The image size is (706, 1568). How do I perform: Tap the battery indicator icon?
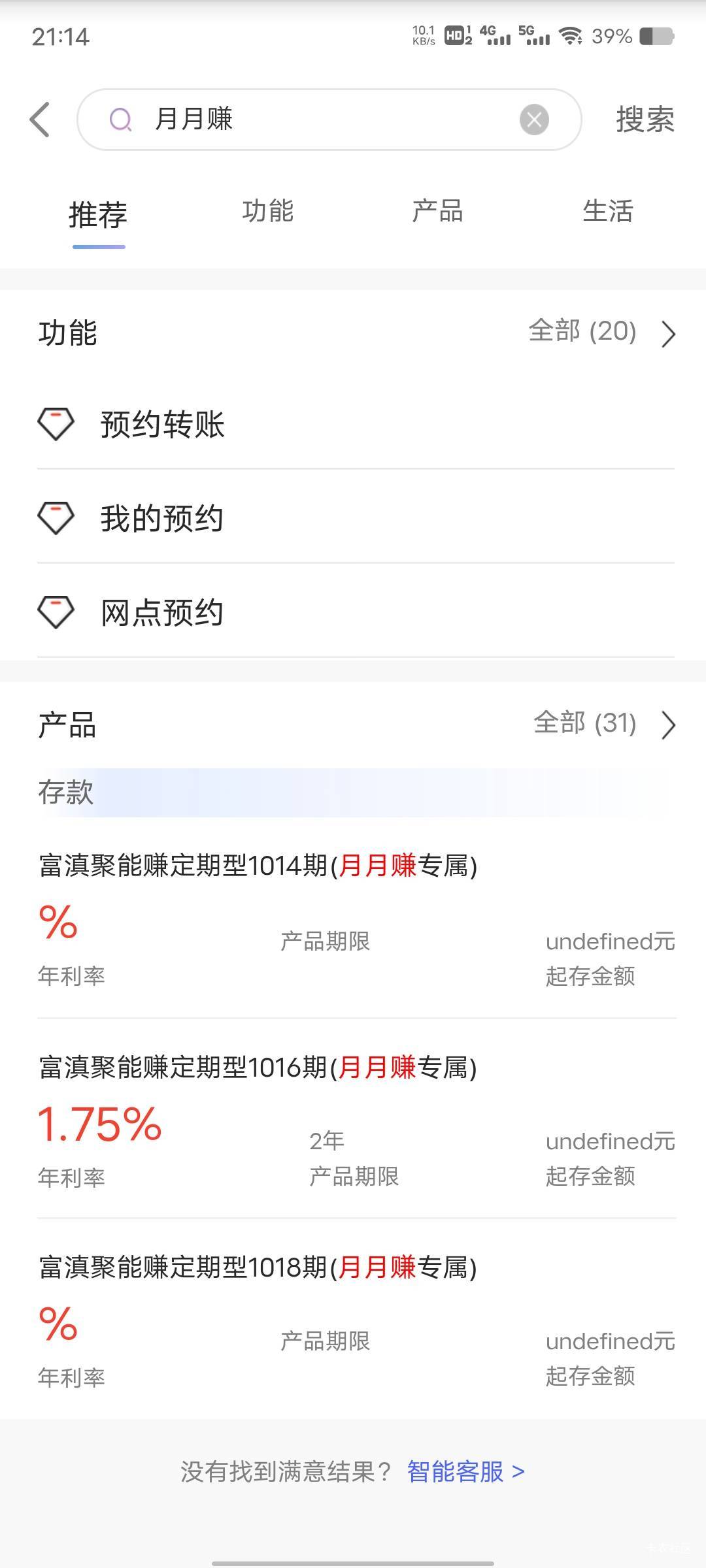click(656, 36)
